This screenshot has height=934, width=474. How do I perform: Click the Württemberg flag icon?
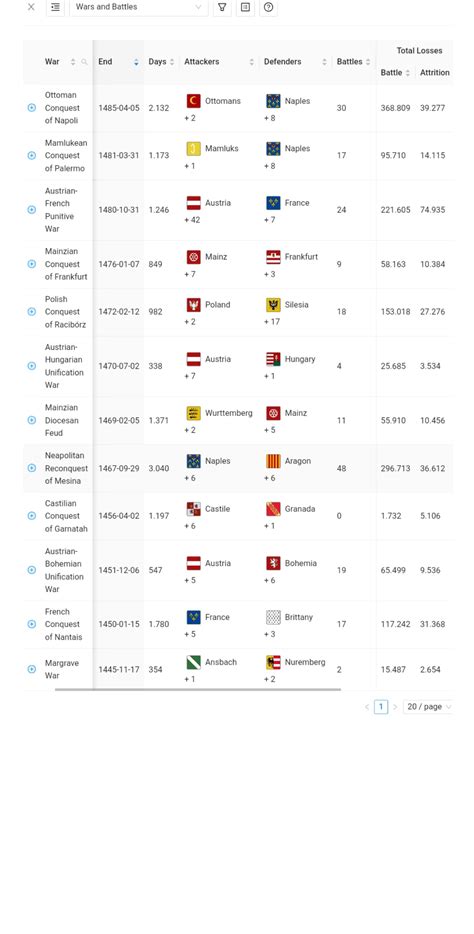pos(194,413)
